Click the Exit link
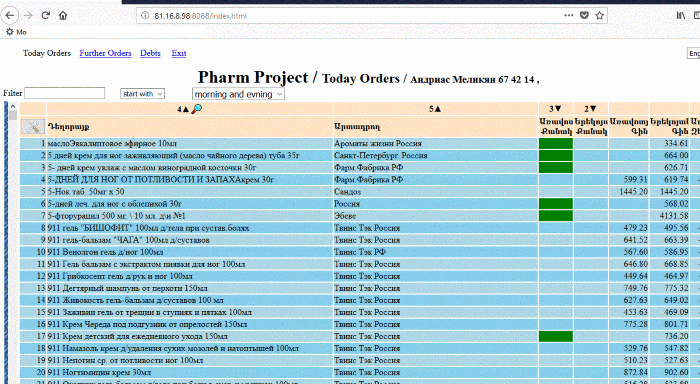700x384 pixels. pos(179,53)
